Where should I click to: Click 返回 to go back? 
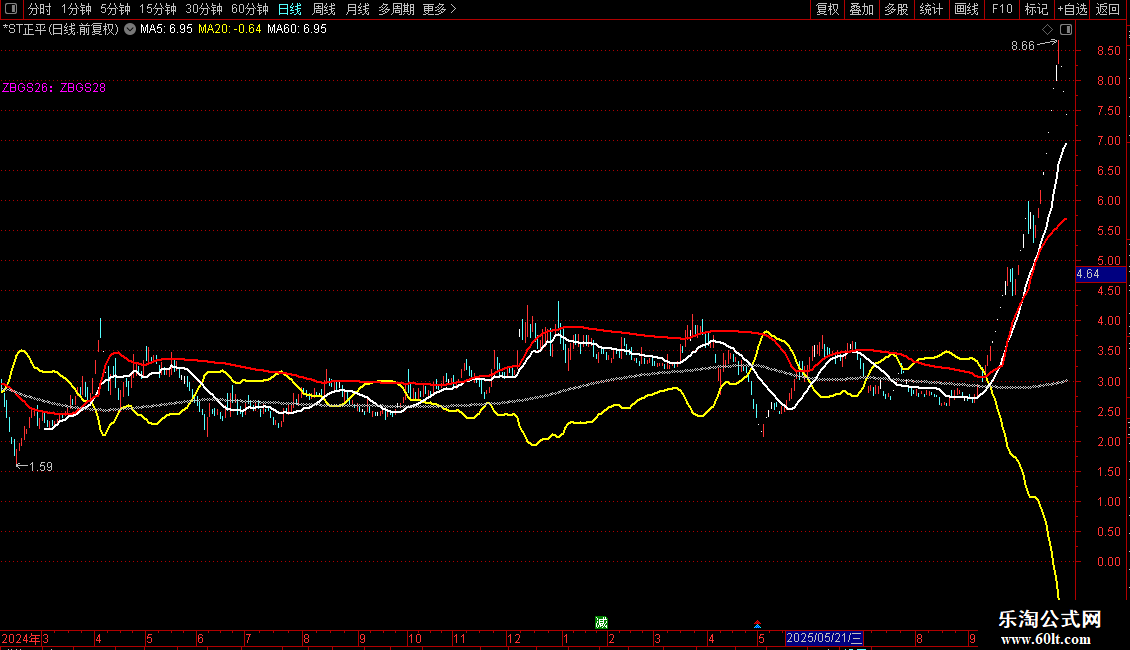tap(1108, 9)
